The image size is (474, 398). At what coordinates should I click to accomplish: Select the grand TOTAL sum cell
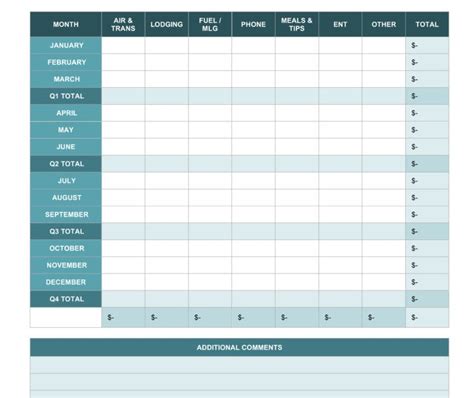(x=427, y=318)
